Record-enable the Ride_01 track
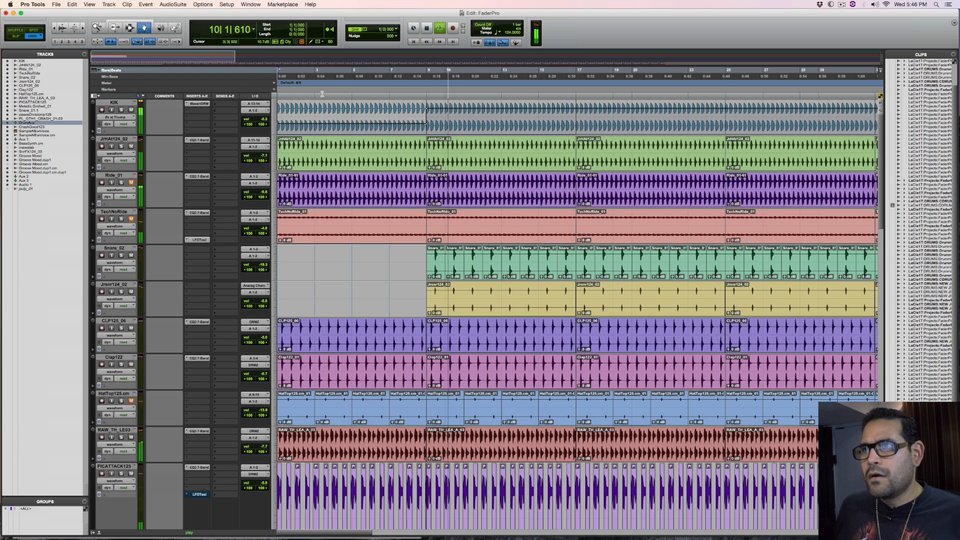The height and width of the screenshot is (540, 960). coord(102,182)
